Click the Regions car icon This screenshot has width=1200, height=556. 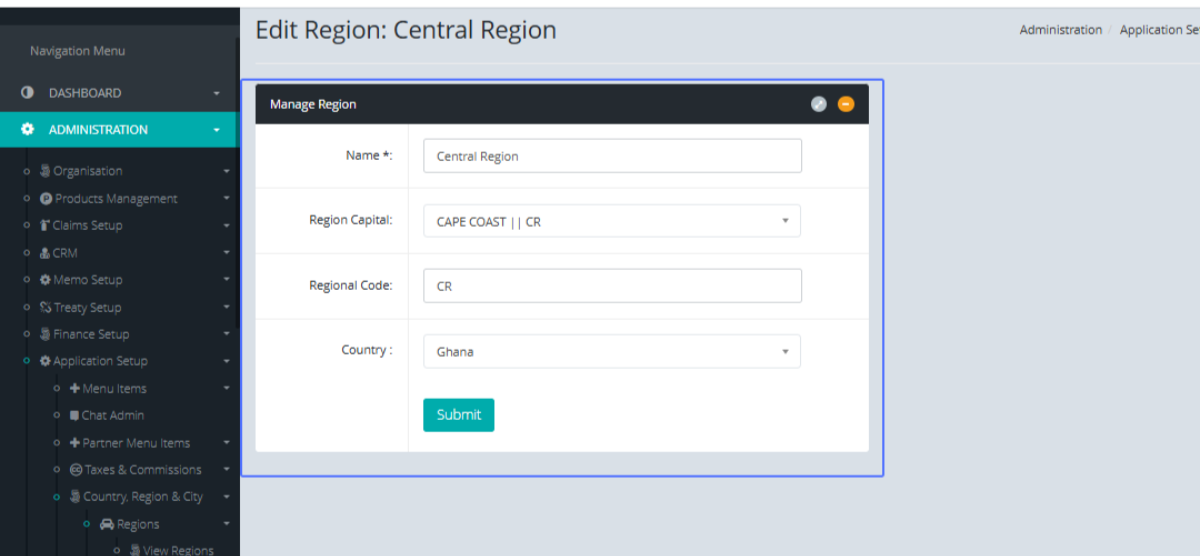(107, 524)
